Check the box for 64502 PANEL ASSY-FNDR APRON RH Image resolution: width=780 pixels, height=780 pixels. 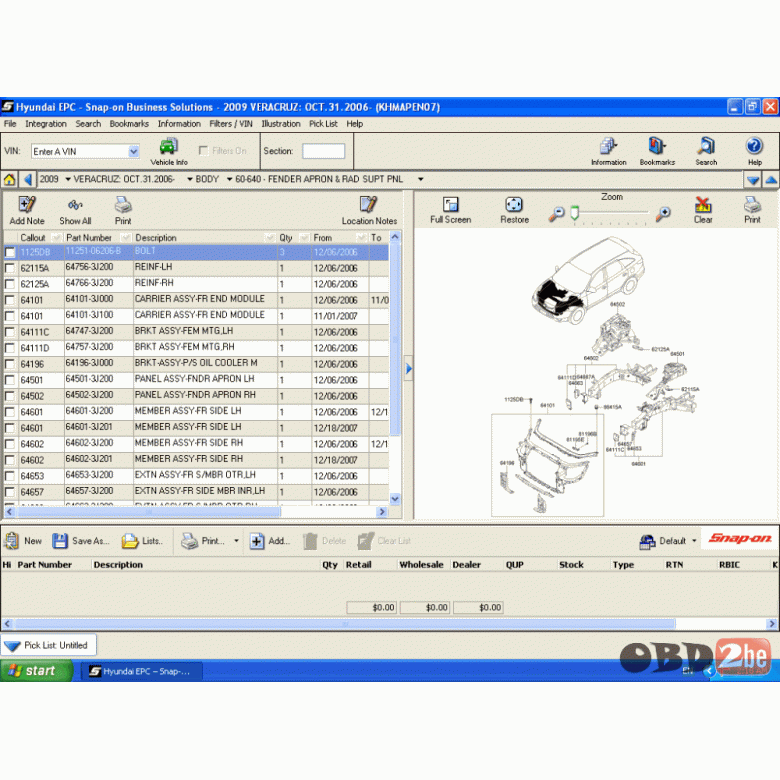(x=10, y=396)
